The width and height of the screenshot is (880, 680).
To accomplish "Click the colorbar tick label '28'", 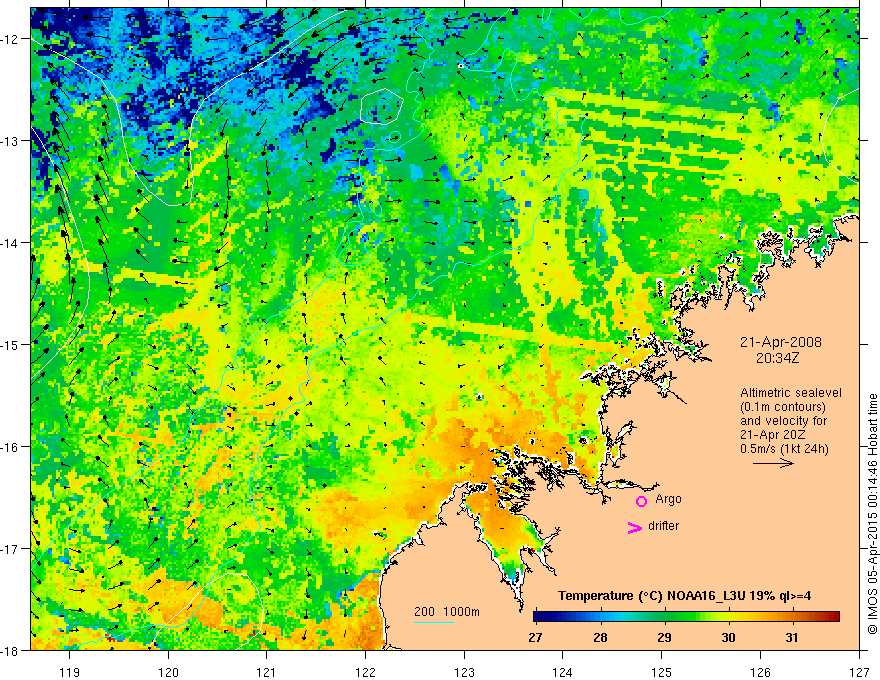I will (x=600, y=638).
